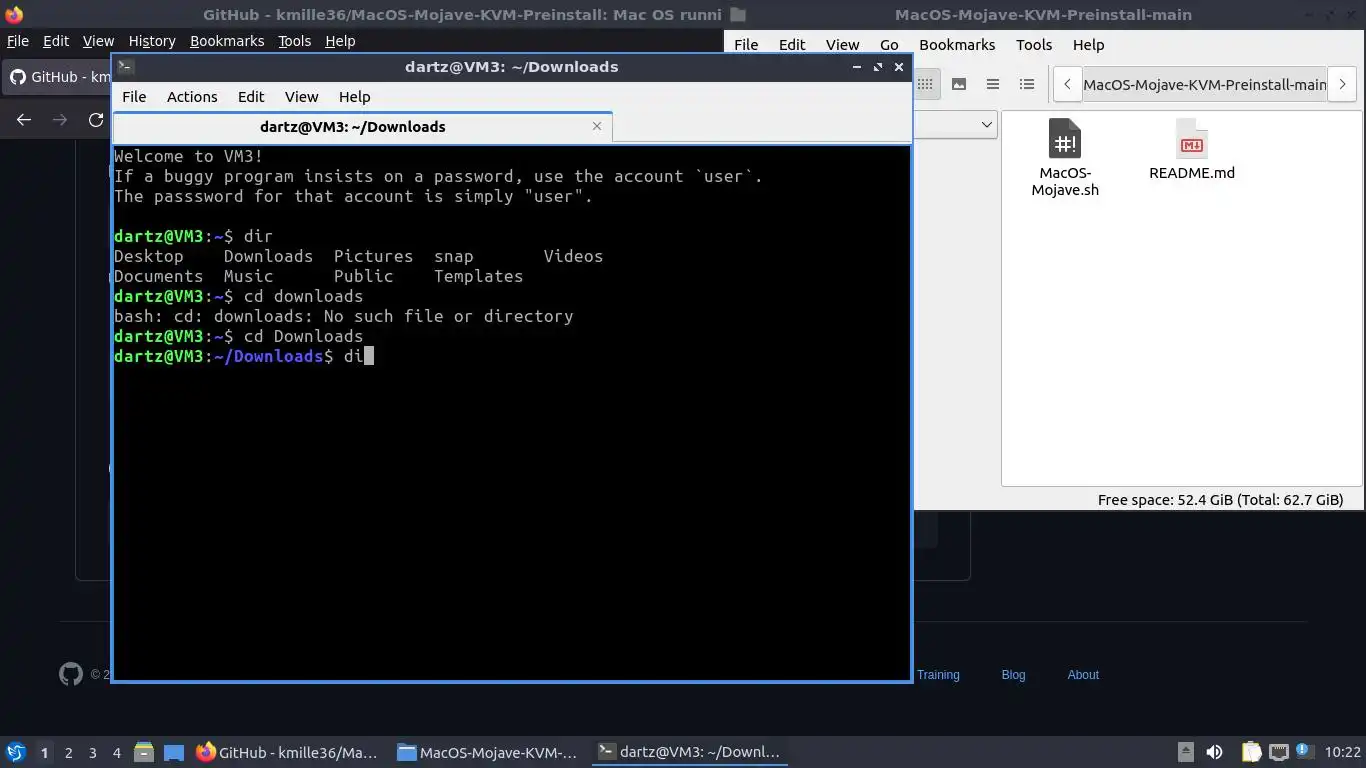Switch to virtual desktop 2
The width and height of the screenshot is (1366, 768).
pyautogui.click(x=68, y=753)
